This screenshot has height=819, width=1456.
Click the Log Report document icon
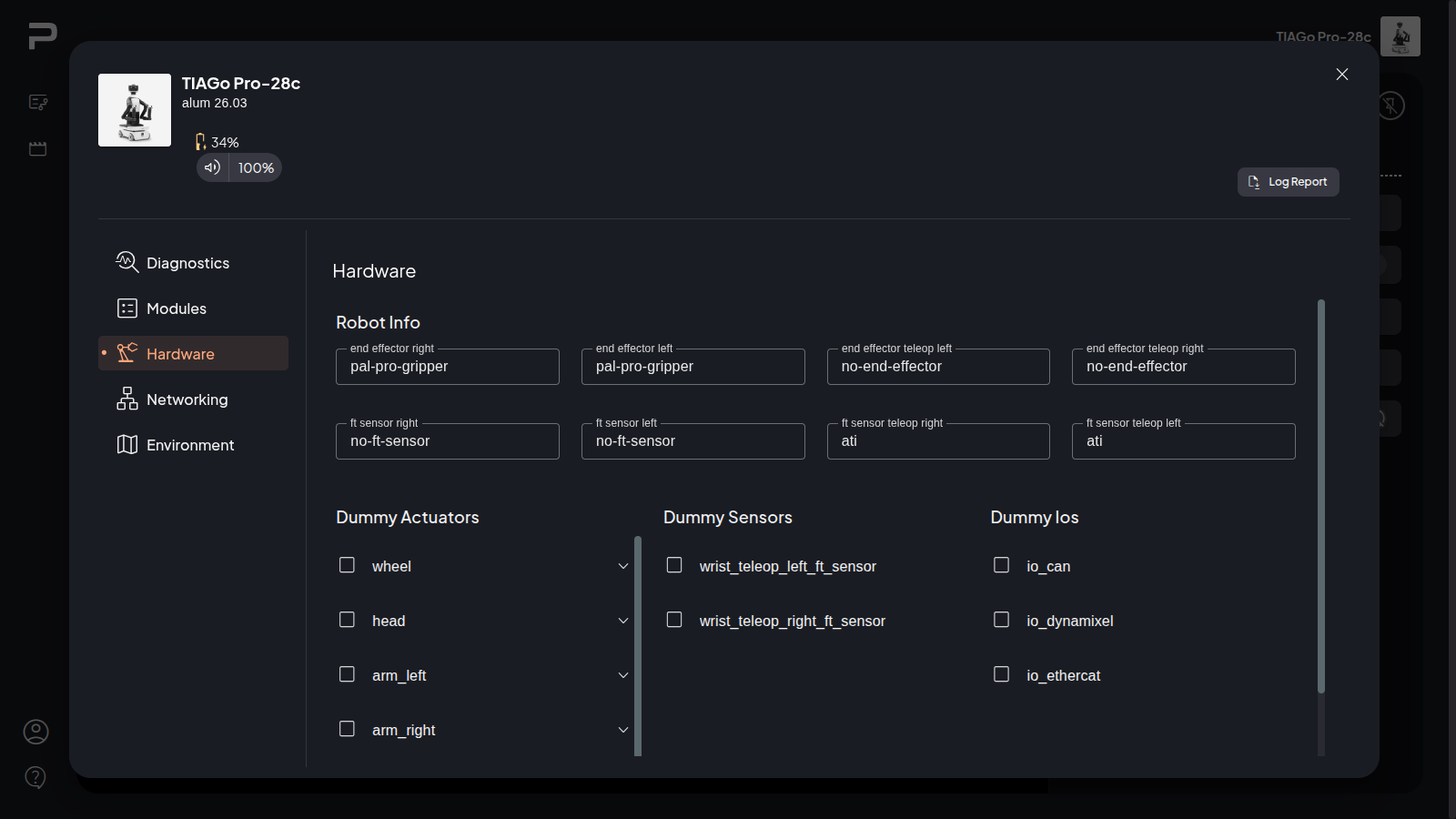1254,182
